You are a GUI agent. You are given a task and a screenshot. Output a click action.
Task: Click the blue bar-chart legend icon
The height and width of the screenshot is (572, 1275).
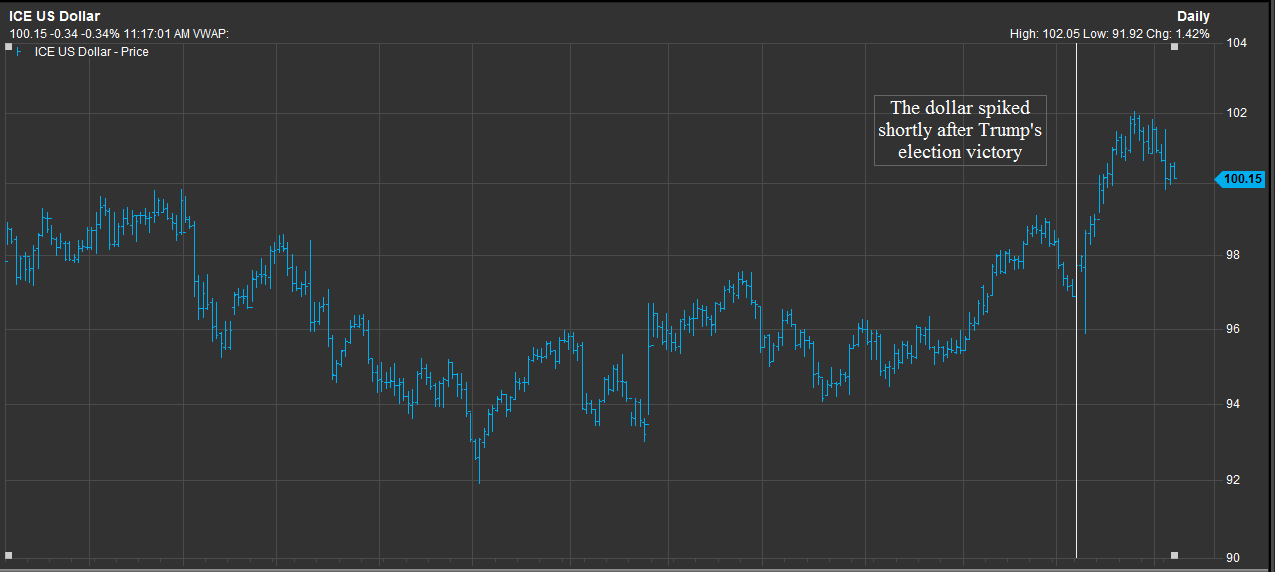19,52
